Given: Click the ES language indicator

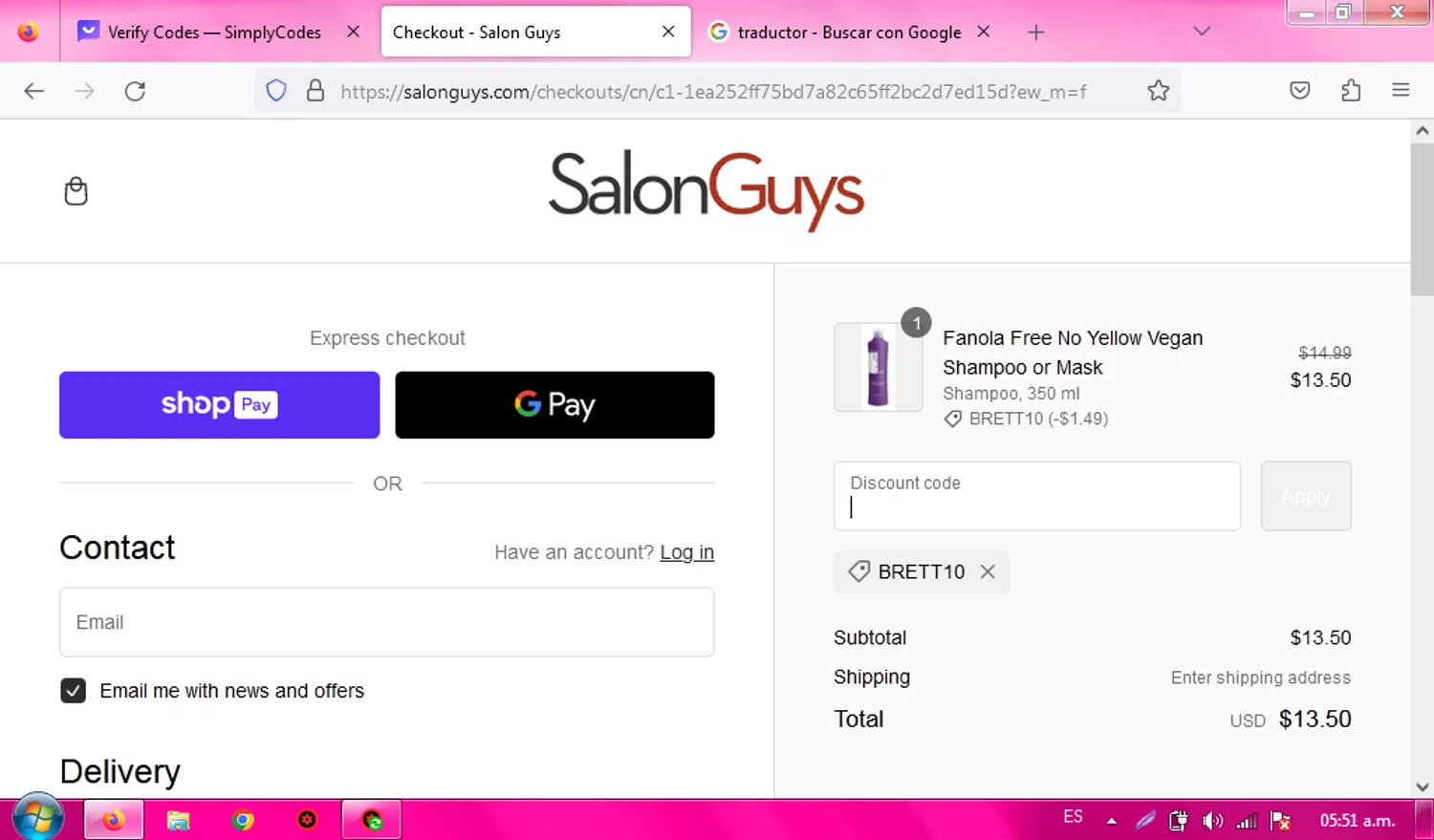Looking at the screenshot, I should coord(1073,817).
